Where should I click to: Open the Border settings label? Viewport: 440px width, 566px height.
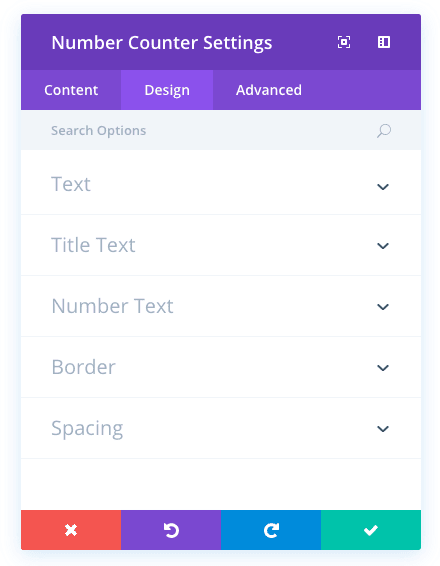pyautogui.click(x=83, y=367)
